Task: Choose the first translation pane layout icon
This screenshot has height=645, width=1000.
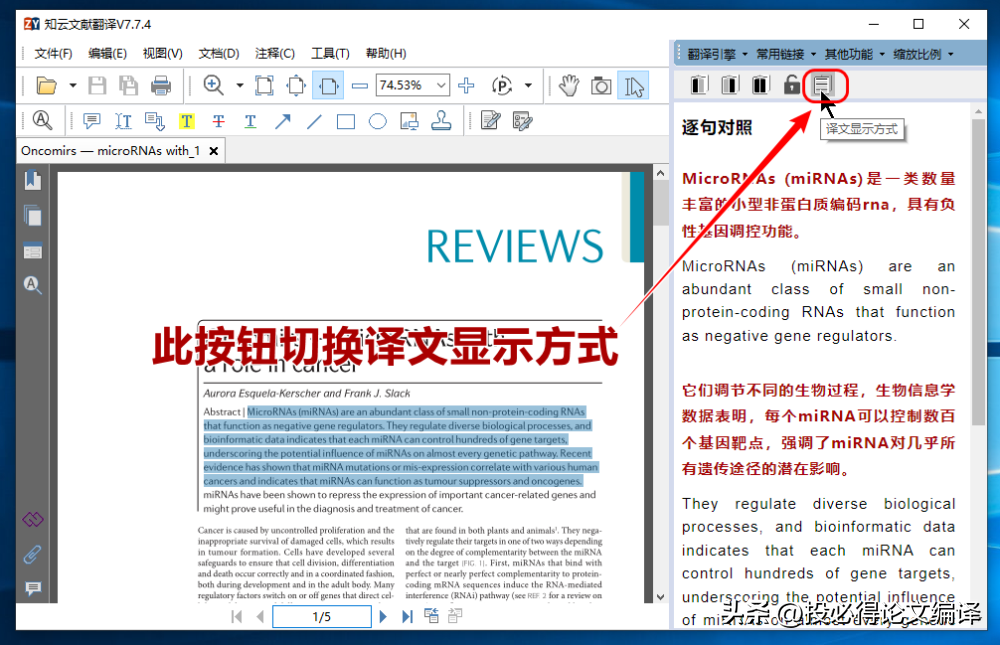Action: (x=699, y=85)
